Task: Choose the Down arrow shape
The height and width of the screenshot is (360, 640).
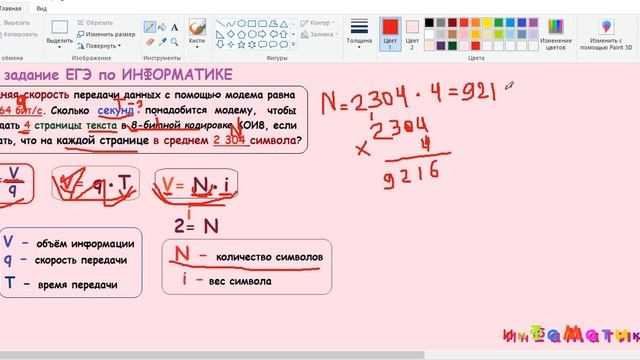Action: coord(220,44)
